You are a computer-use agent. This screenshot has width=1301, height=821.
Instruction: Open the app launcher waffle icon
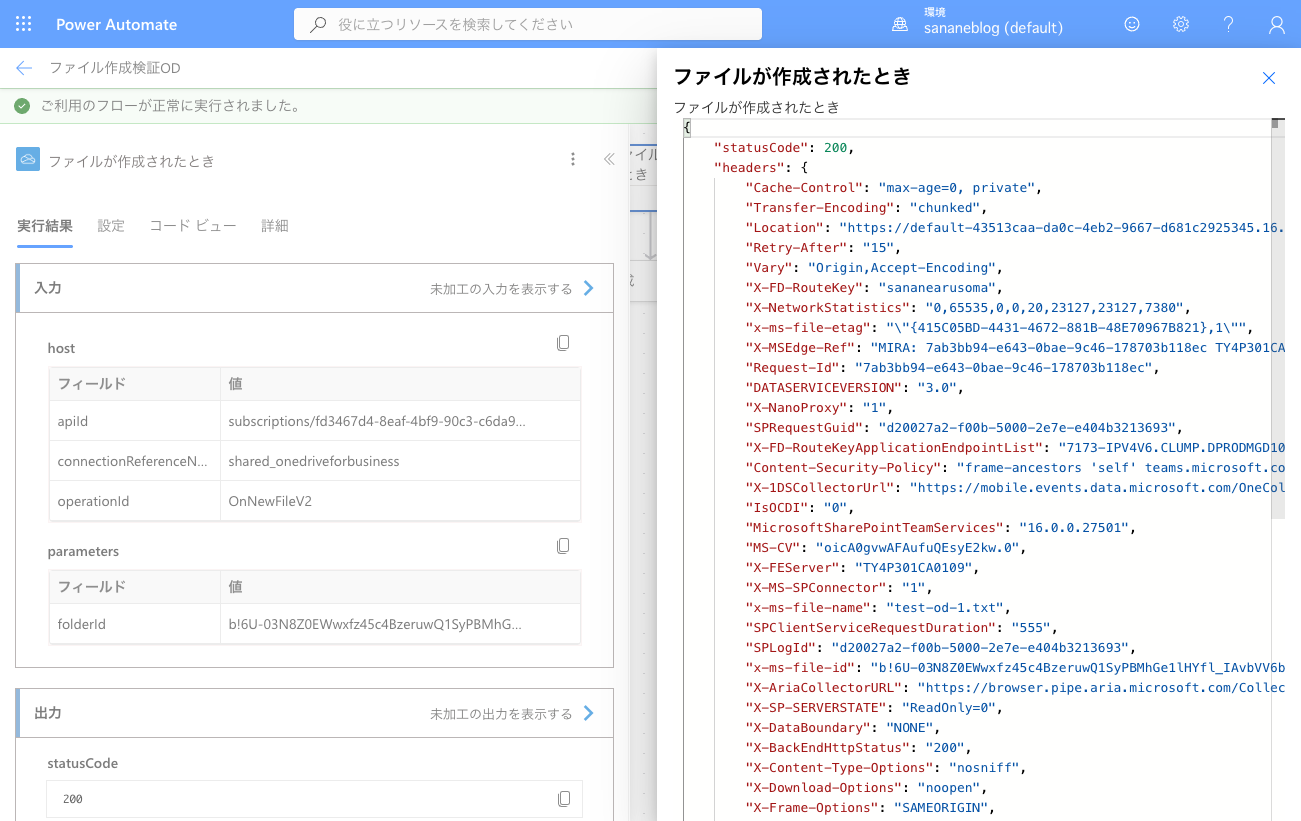[x=24, y=24]
